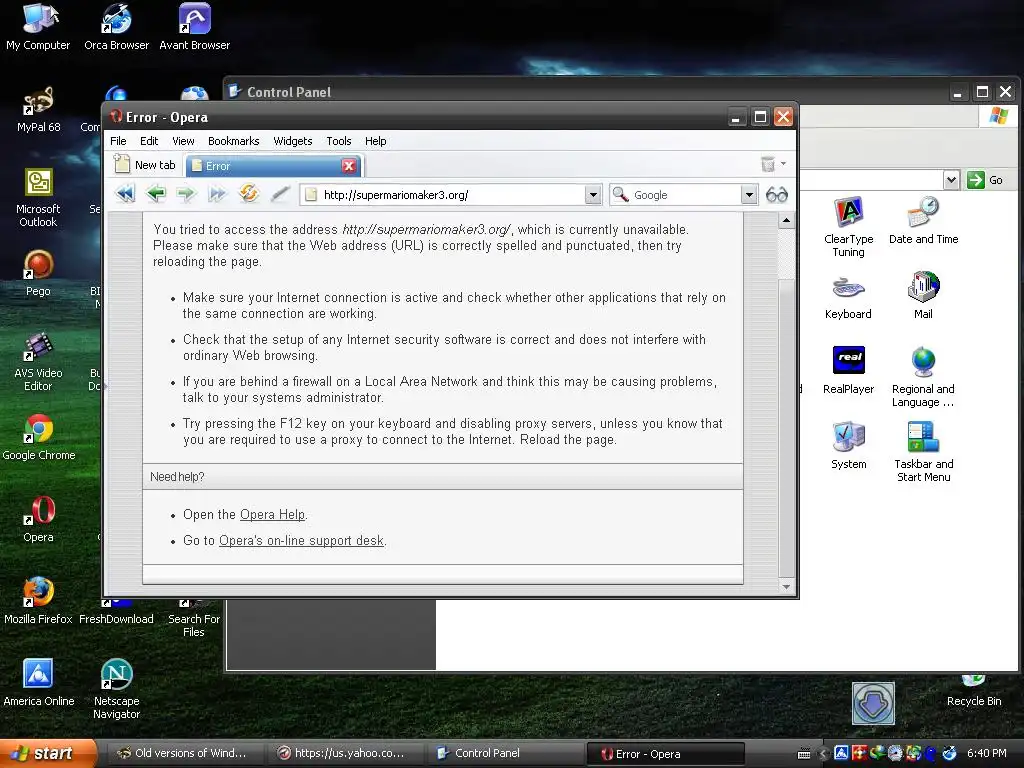The height and width of the screenshot is (768, 1024).
Task: Select Netscape Navigator desktop icon
Action: 116,690
